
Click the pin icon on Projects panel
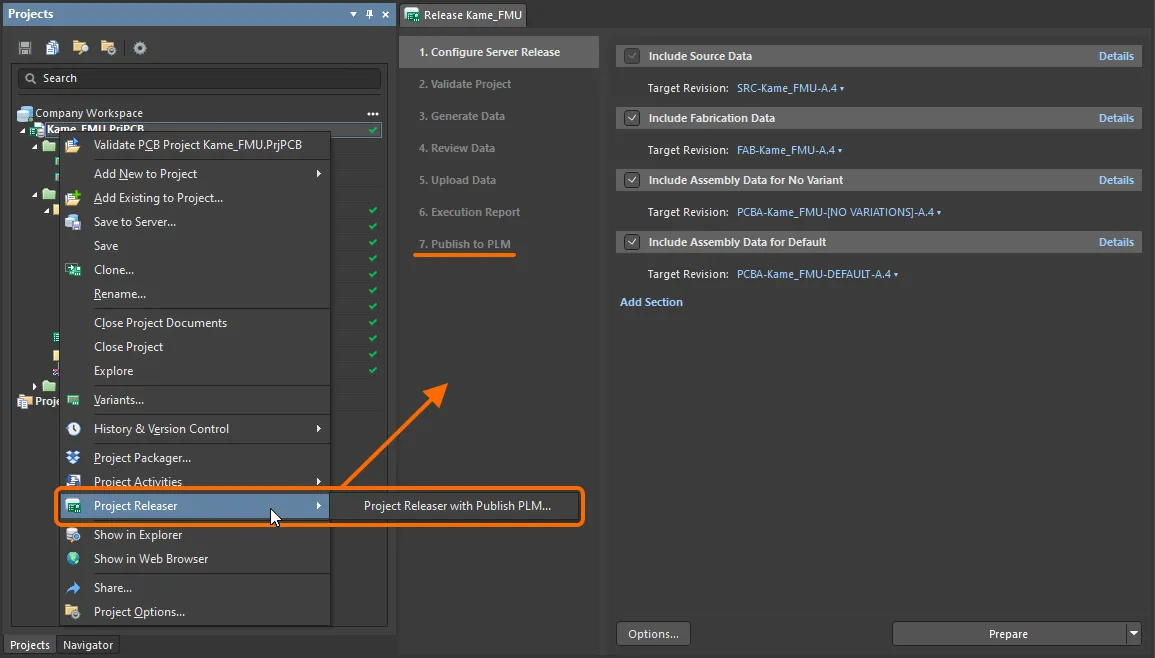click(x=369, y=14)
